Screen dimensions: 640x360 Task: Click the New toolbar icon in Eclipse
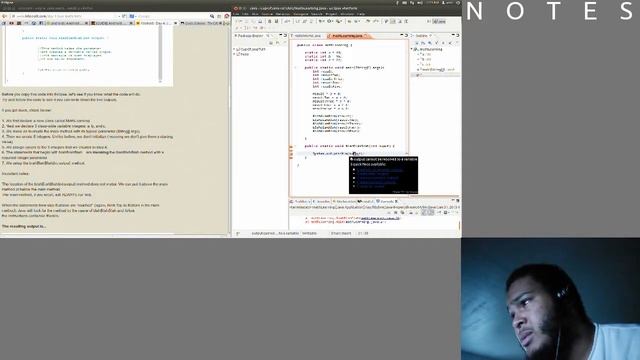click(x=238, y=21)
